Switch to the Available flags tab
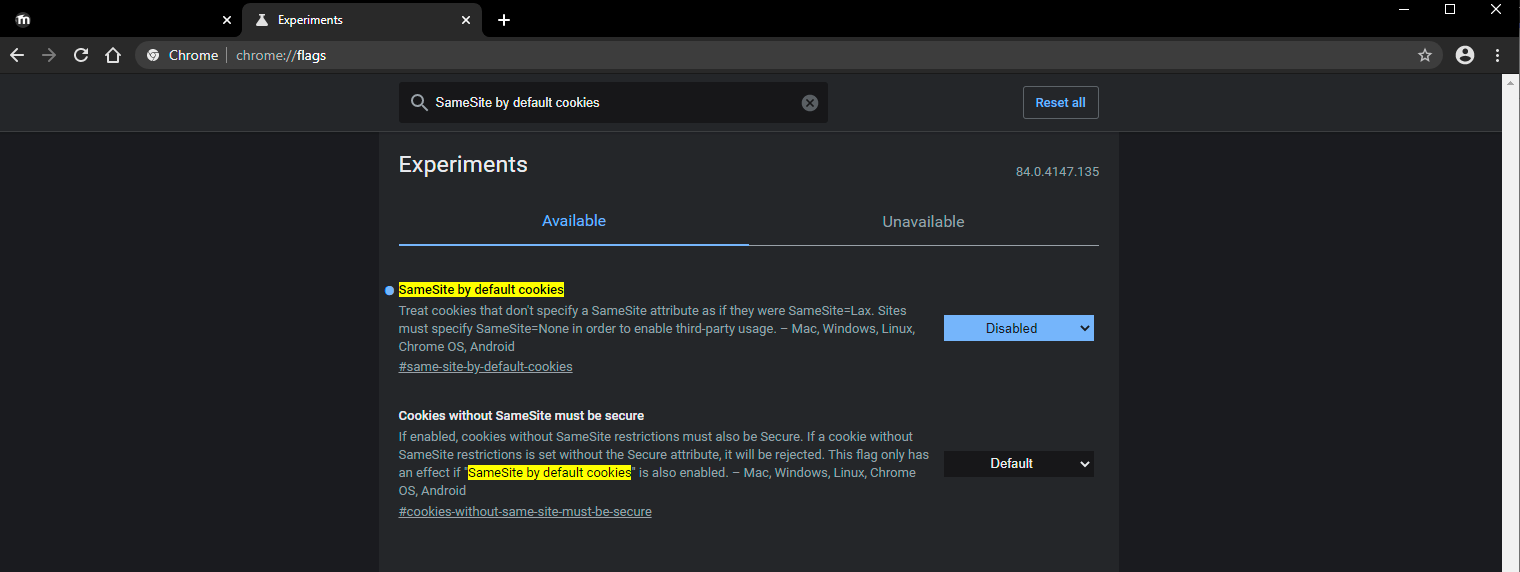Image resolution: width=1520 pixels, height=572 pixels. [573, 221]
